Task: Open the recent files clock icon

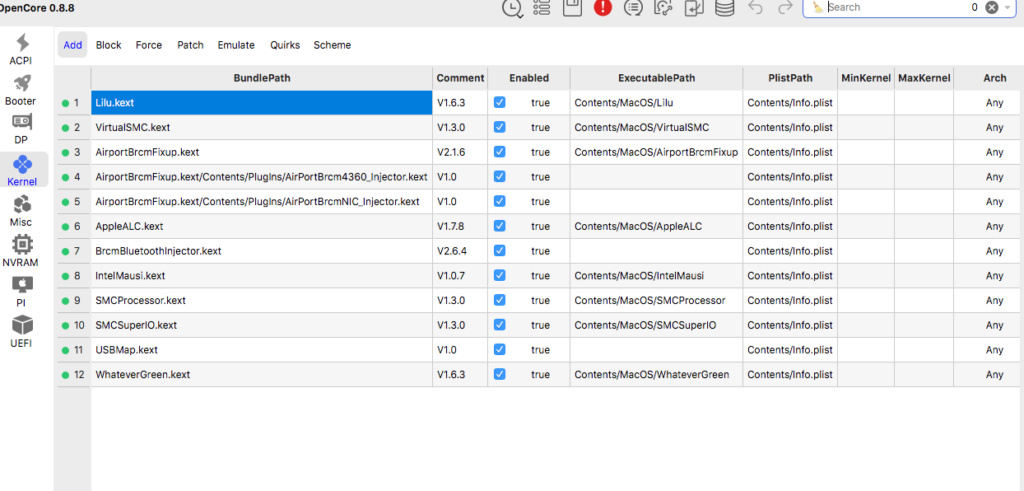Action: [x=513, y=7]
